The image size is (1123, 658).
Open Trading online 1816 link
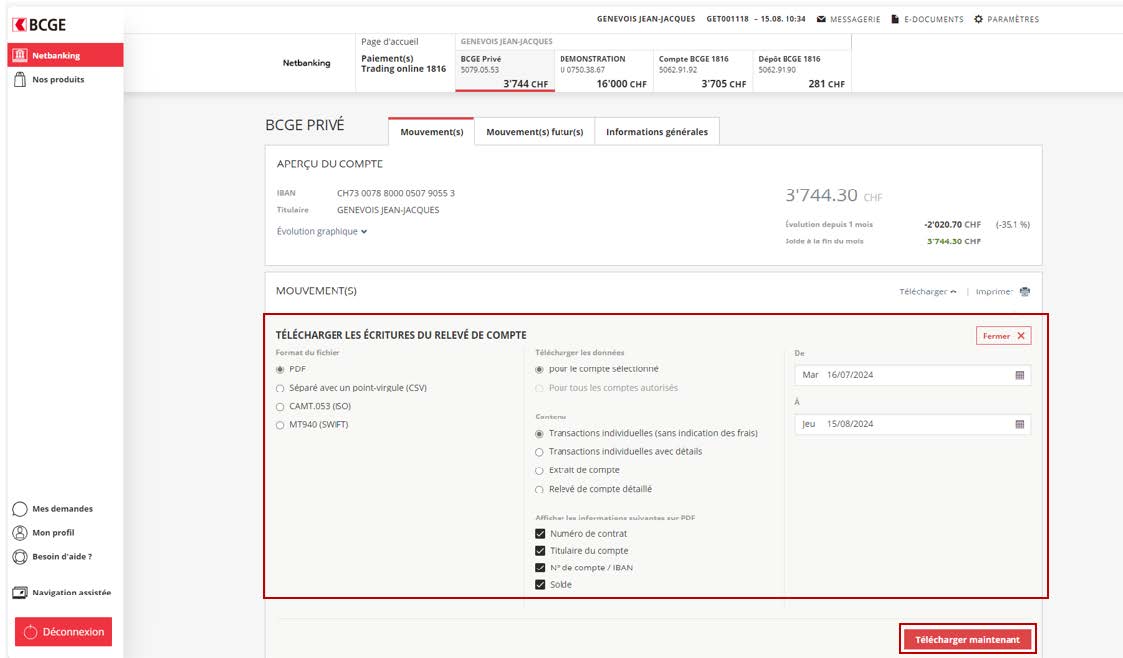point(403,69)
